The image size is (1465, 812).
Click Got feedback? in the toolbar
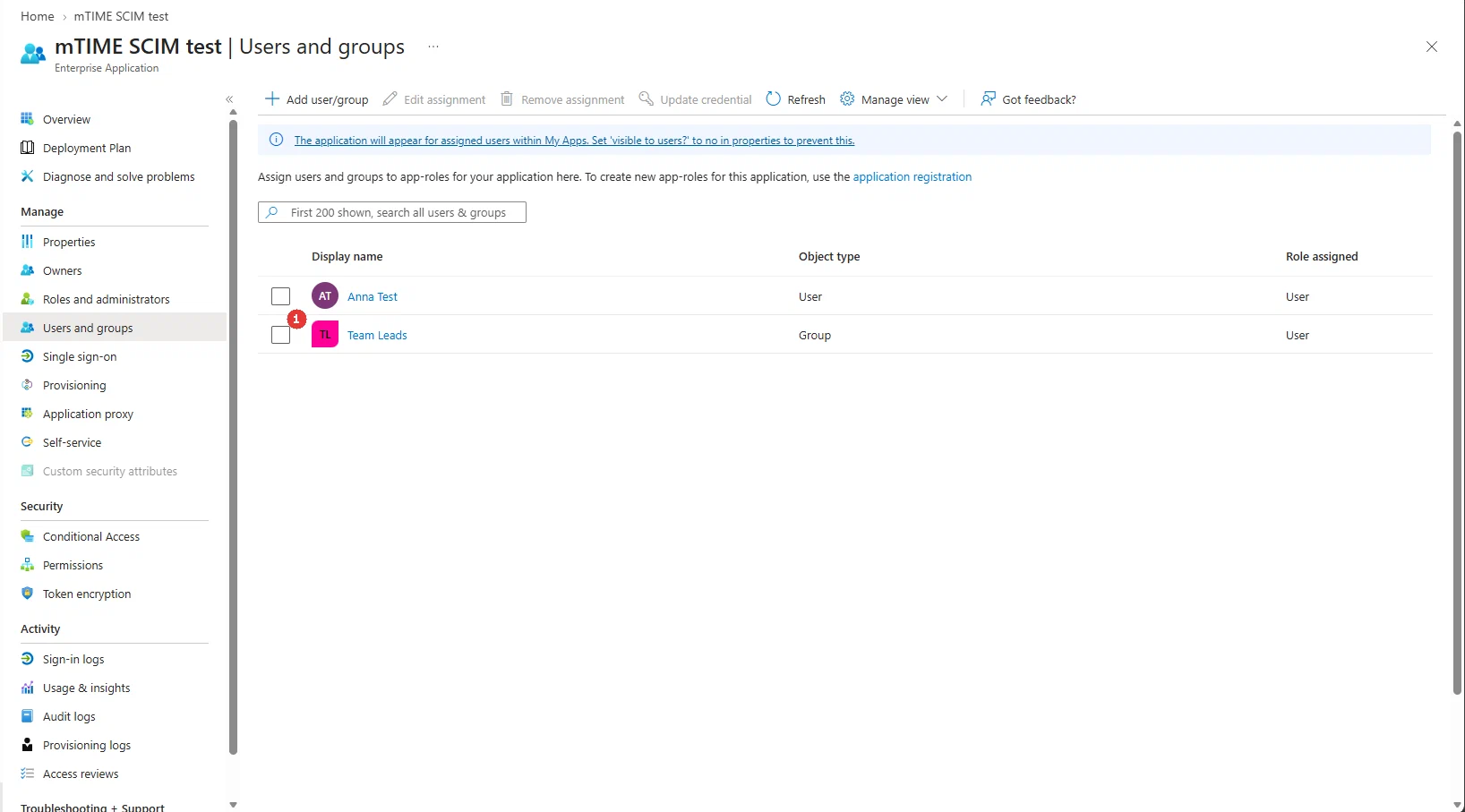tap(1028, 99)
